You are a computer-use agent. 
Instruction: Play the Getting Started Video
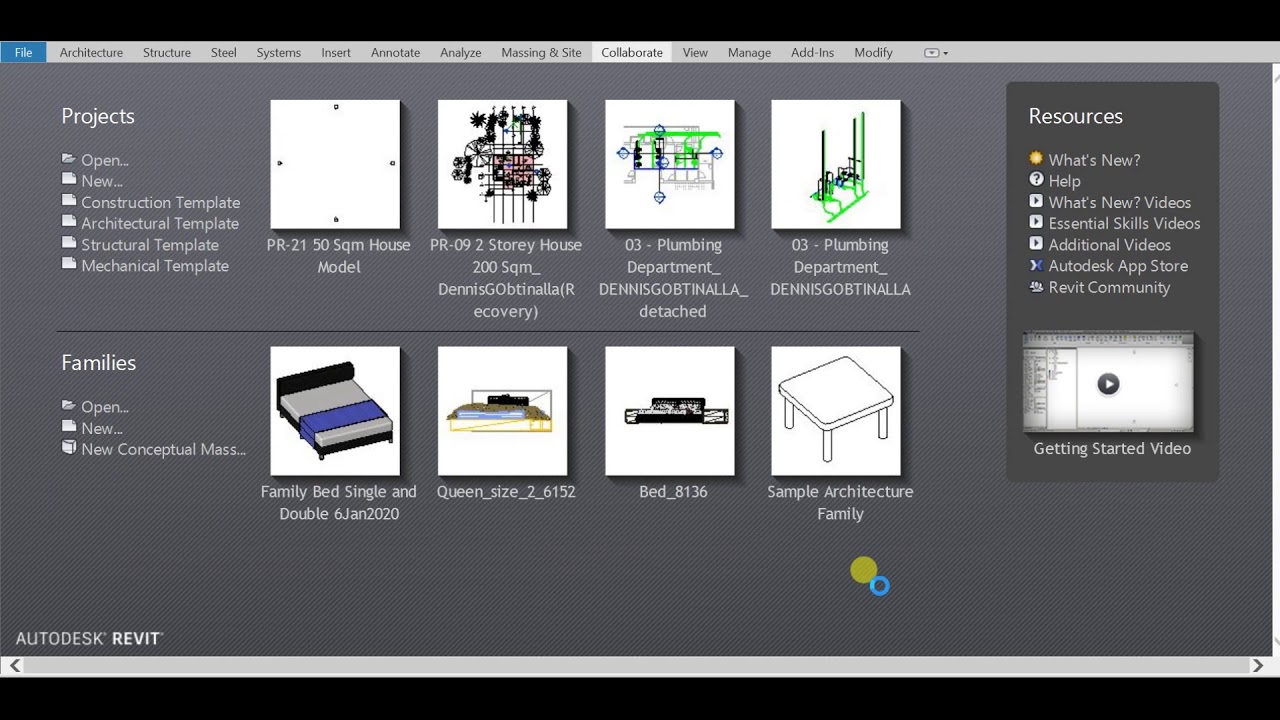(x=1108, y=384)
